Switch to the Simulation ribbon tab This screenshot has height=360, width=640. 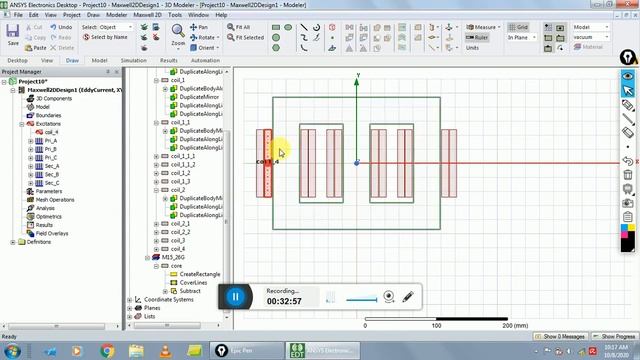[x=133, y=60]
